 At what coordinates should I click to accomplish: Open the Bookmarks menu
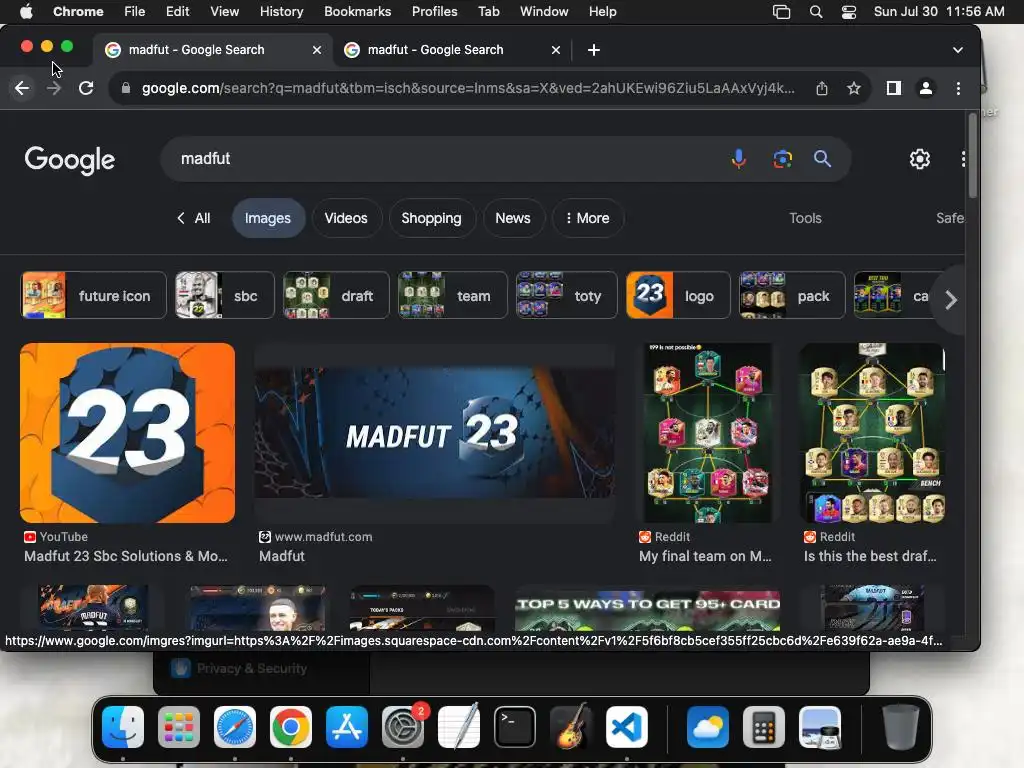click(357, 12)
